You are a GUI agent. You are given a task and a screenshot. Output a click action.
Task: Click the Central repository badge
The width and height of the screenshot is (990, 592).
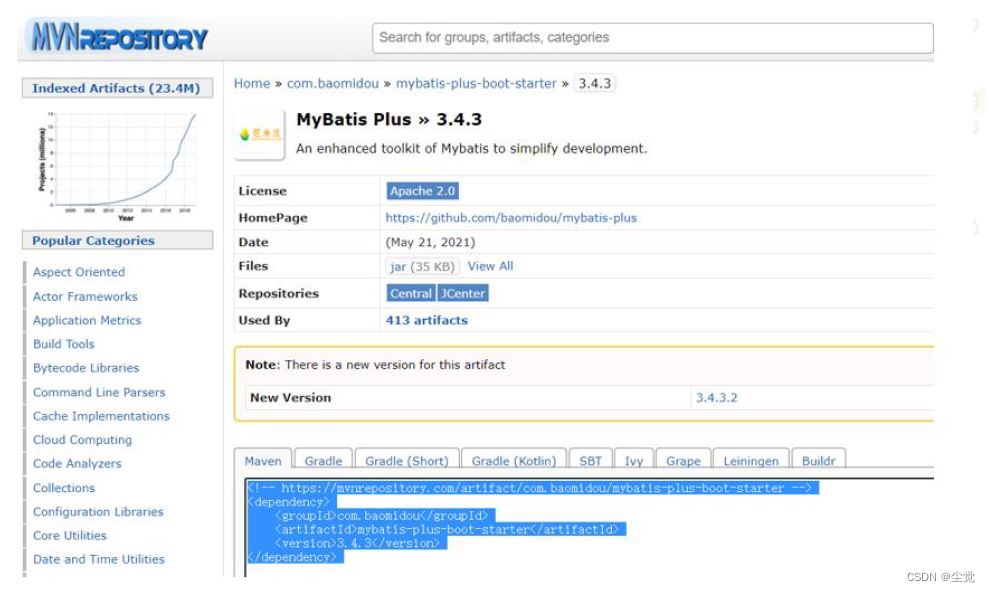pos(410,293)
